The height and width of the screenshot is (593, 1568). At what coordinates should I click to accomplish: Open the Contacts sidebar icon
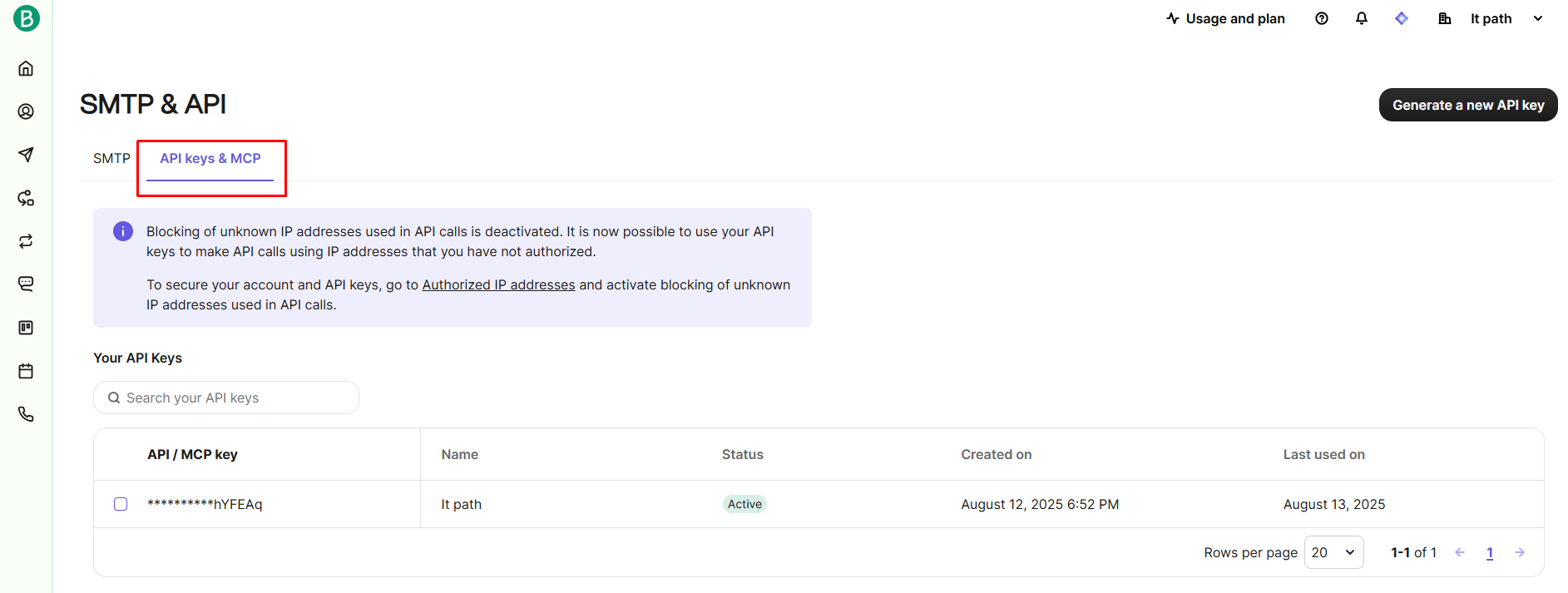click(x=26, y=111)
